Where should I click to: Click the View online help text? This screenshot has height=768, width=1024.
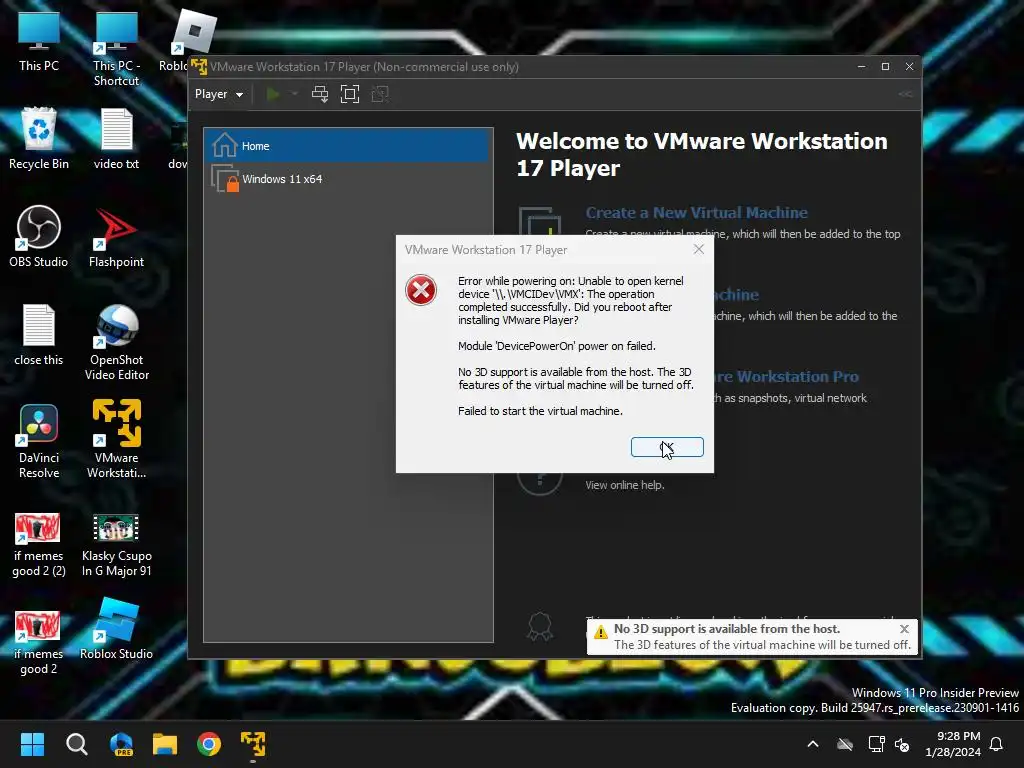coord(624,485)
